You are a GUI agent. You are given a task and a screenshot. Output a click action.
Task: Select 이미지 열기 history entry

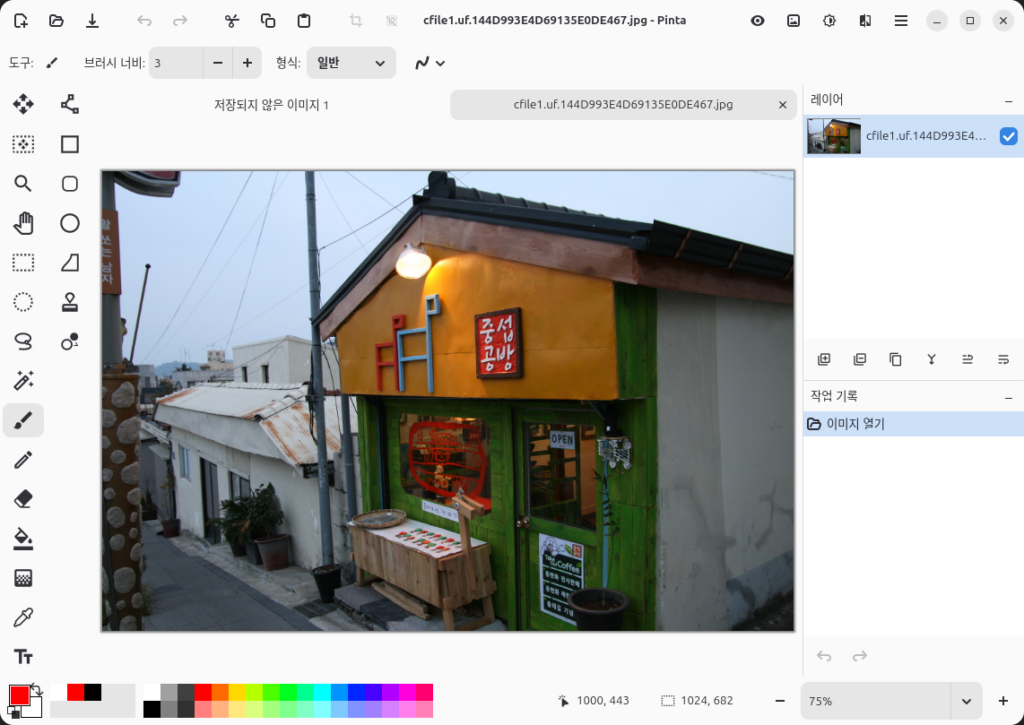pyautogui.click(x=855, y=424)
